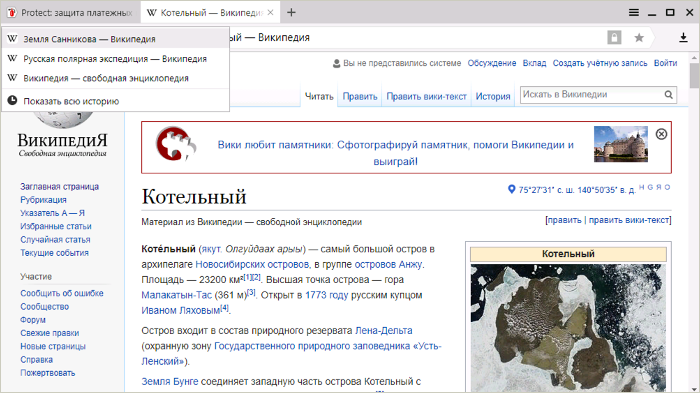Follow the Новосибирских островов link

coord(252,264)
